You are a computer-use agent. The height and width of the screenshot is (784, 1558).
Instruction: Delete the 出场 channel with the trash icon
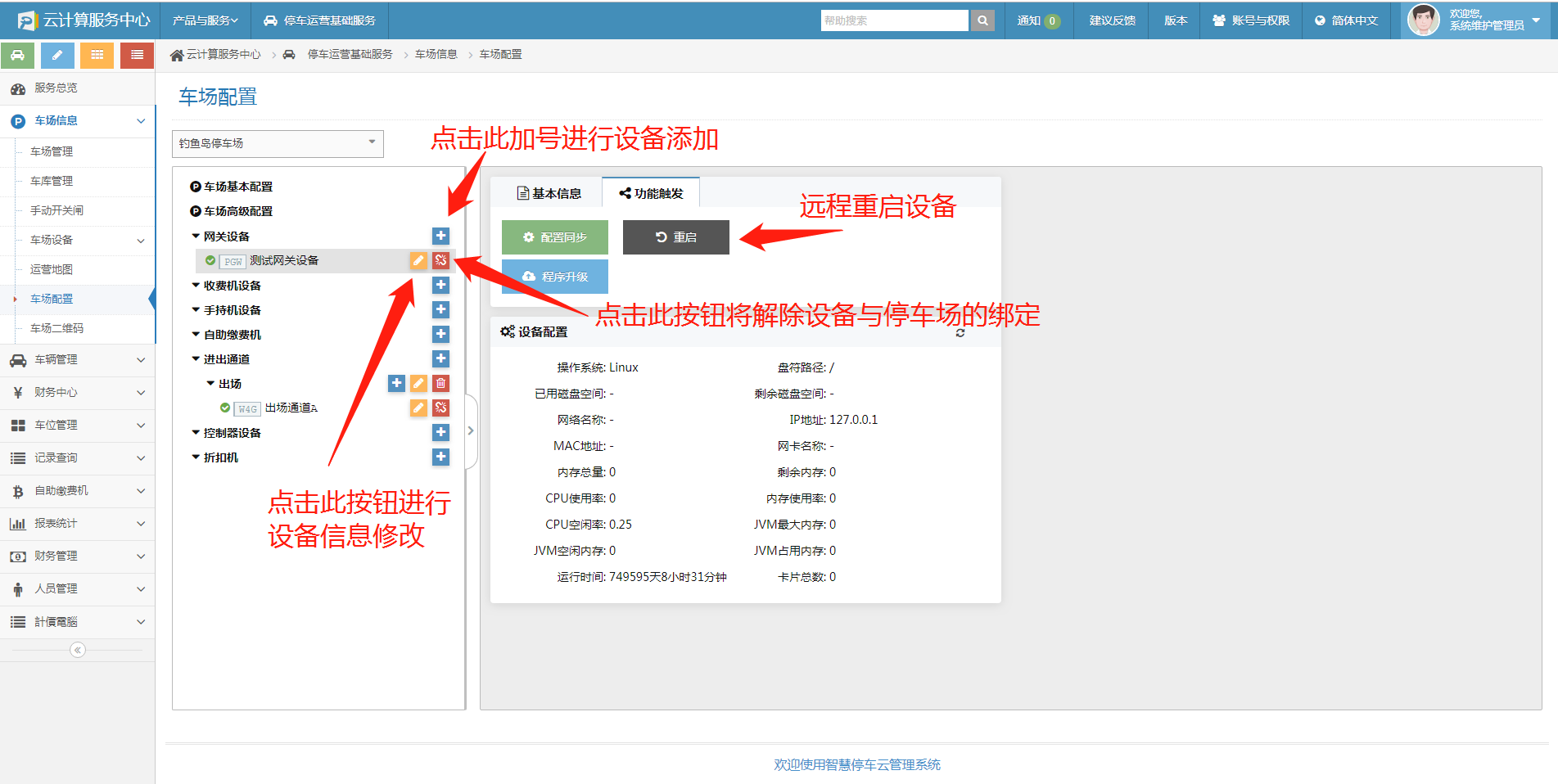(x=440, y=383)
